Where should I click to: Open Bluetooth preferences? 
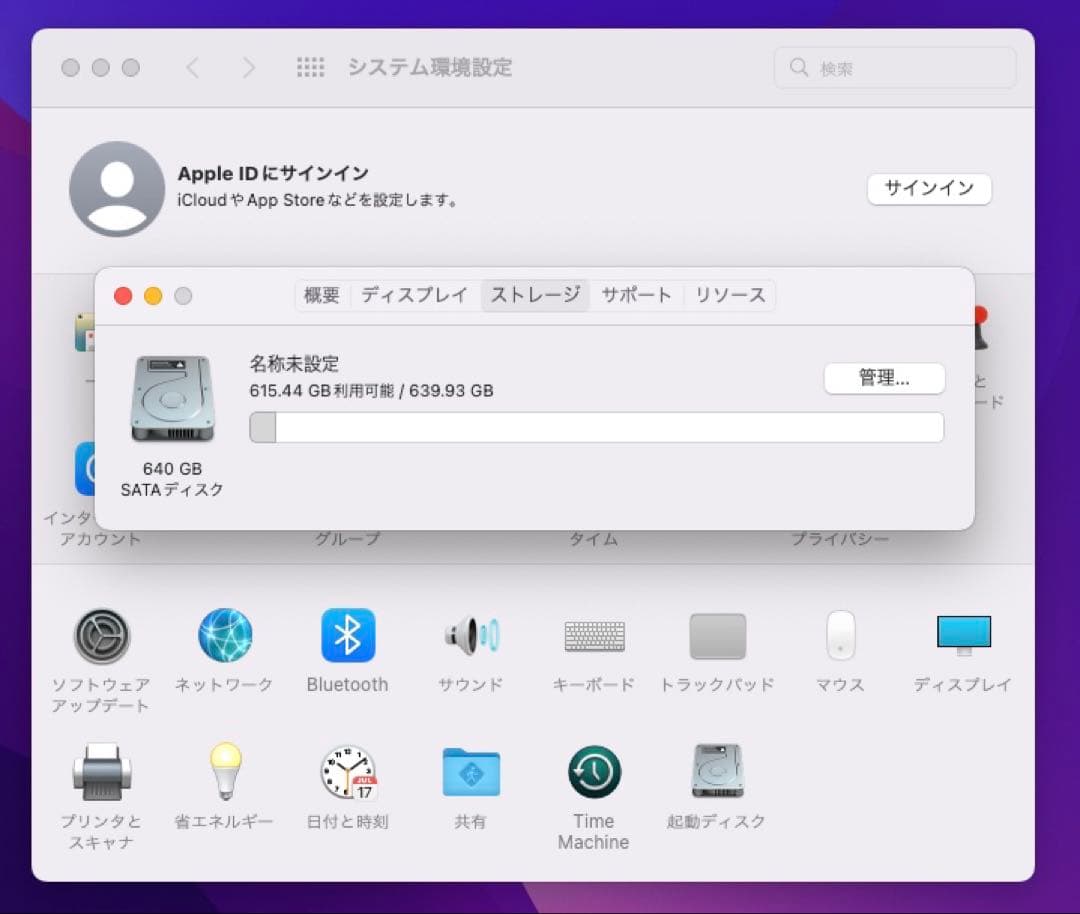click(347, 635)
